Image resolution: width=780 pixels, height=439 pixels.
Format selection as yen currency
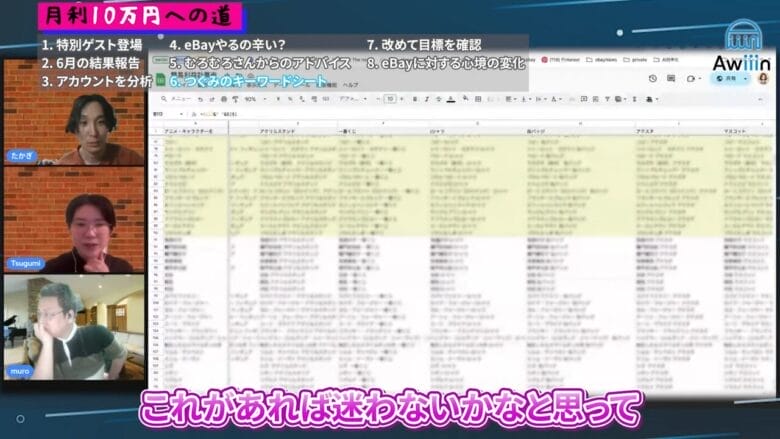tap(279, 99)
